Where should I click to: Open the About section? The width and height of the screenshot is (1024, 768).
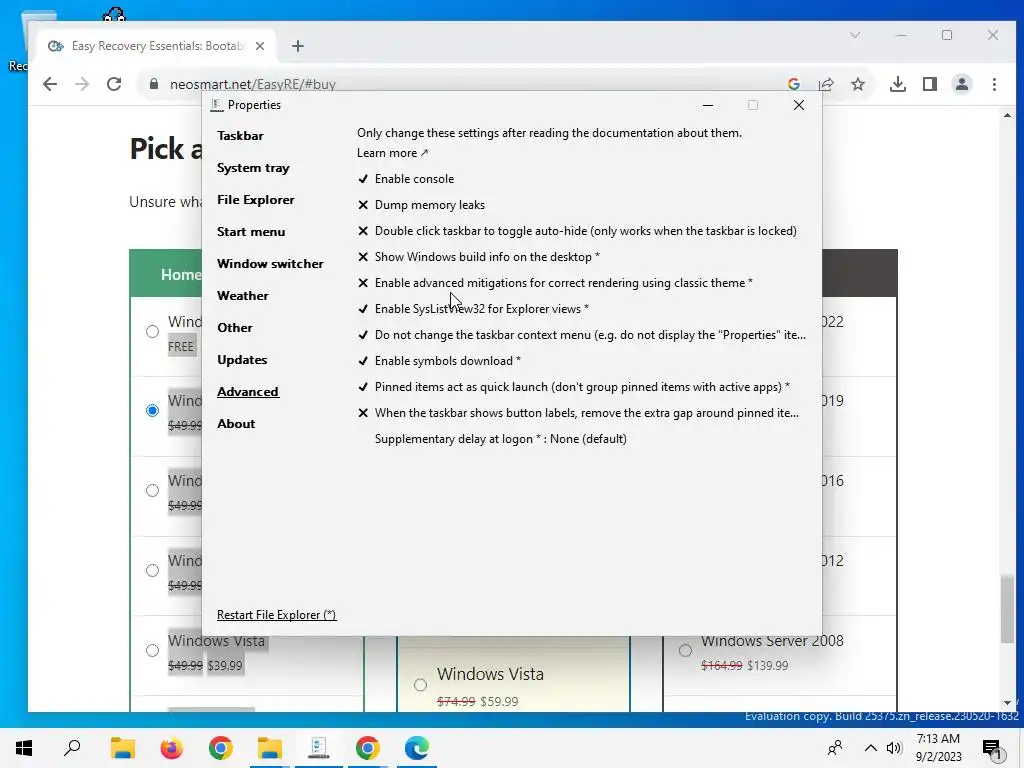(x=236, y=424)
